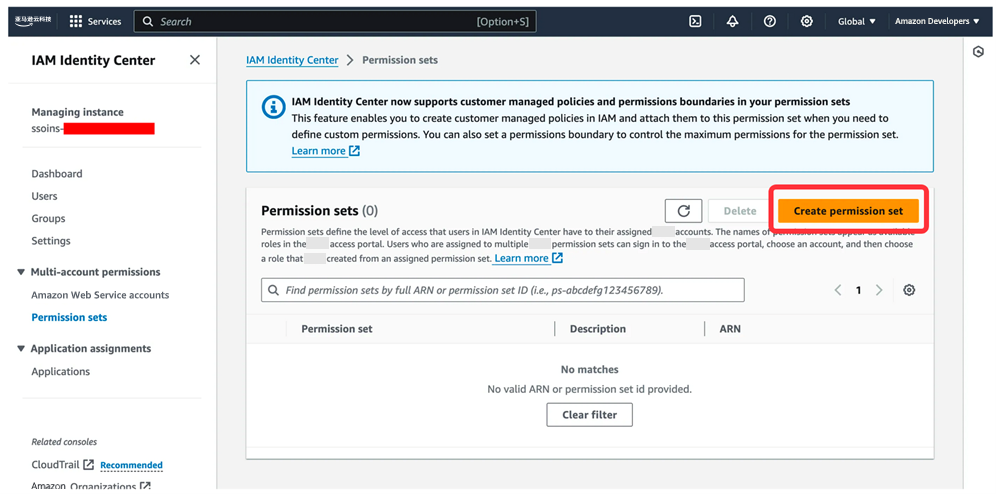This screenshot has width=996, height=494.
Task: Click ARN column header
Action: click(x=730, y=329)
